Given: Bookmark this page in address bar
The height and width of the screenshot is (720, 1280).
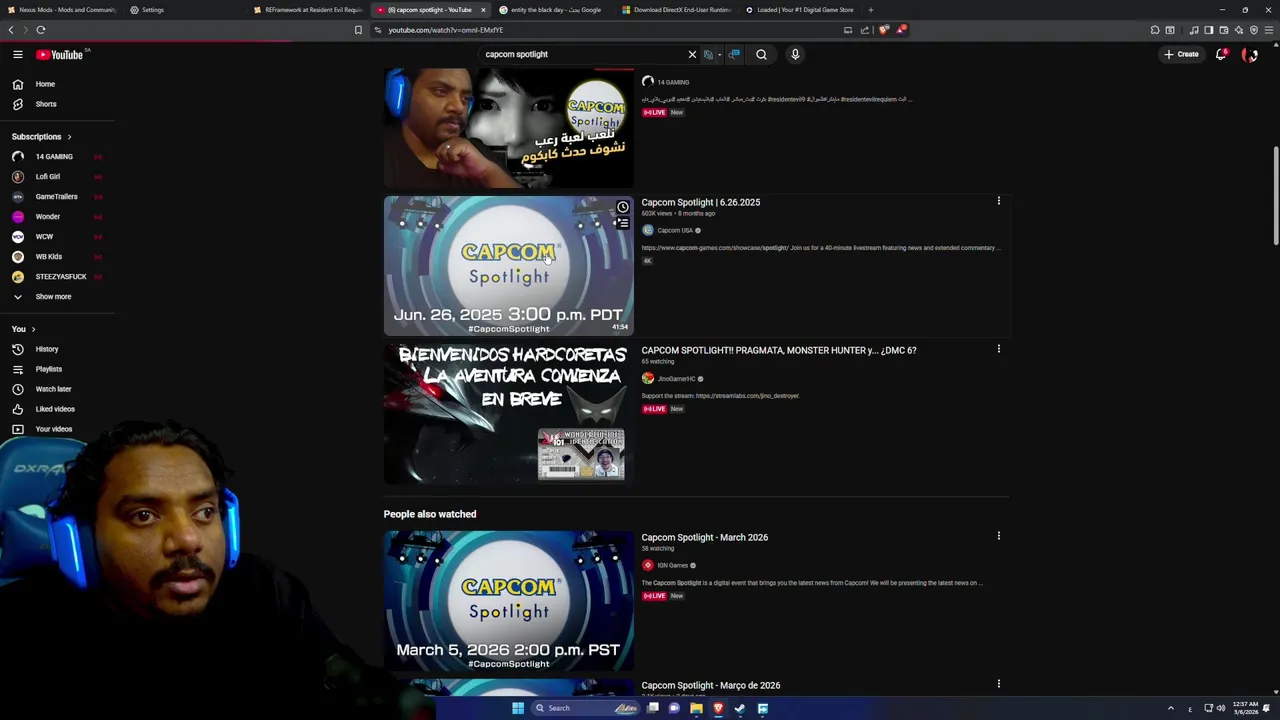Looking at the screenshot, I should [358, 30].
